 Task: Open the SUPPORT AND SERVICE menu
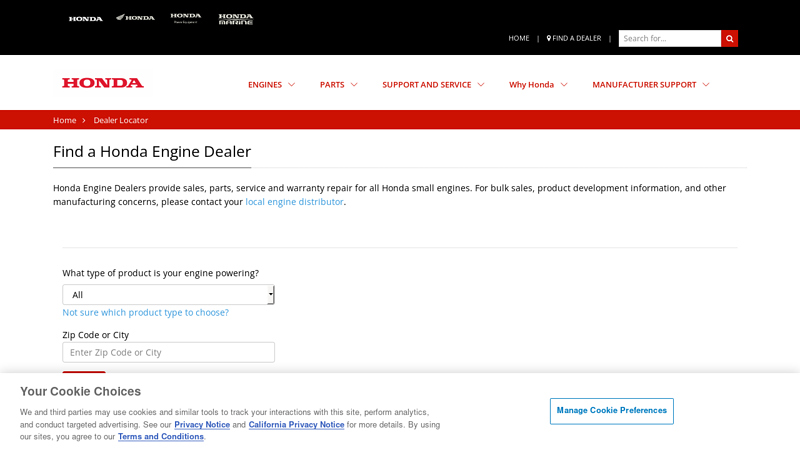pos(427,85)
